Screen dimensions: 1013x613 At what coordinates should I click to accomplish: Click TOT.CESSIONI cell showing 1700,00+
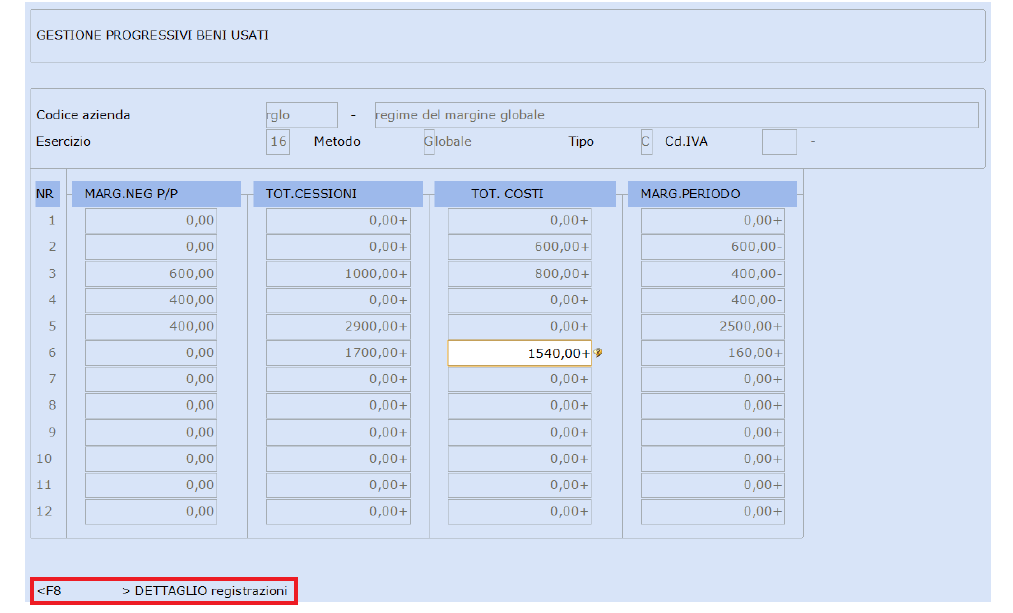(338, 353)
